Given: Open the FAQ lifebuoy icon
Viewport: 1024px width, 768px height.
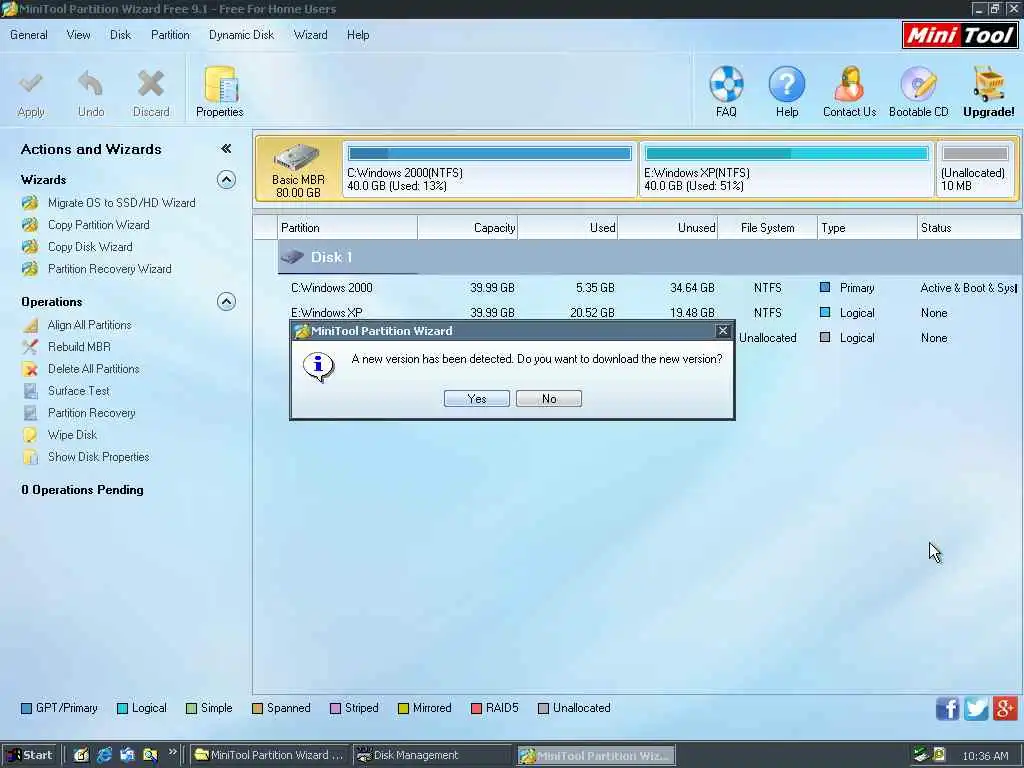Looking at the screenshot, I should [726, 84].
